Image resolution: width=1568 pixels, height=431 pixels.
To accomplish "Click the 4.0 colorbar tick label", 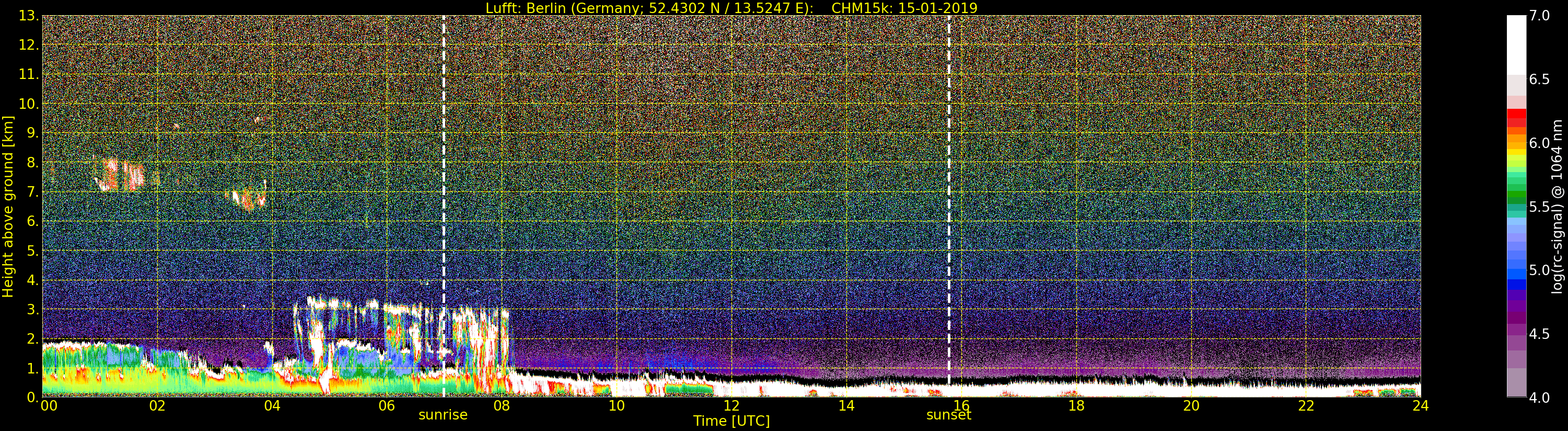I will (x=1539, y=398).
